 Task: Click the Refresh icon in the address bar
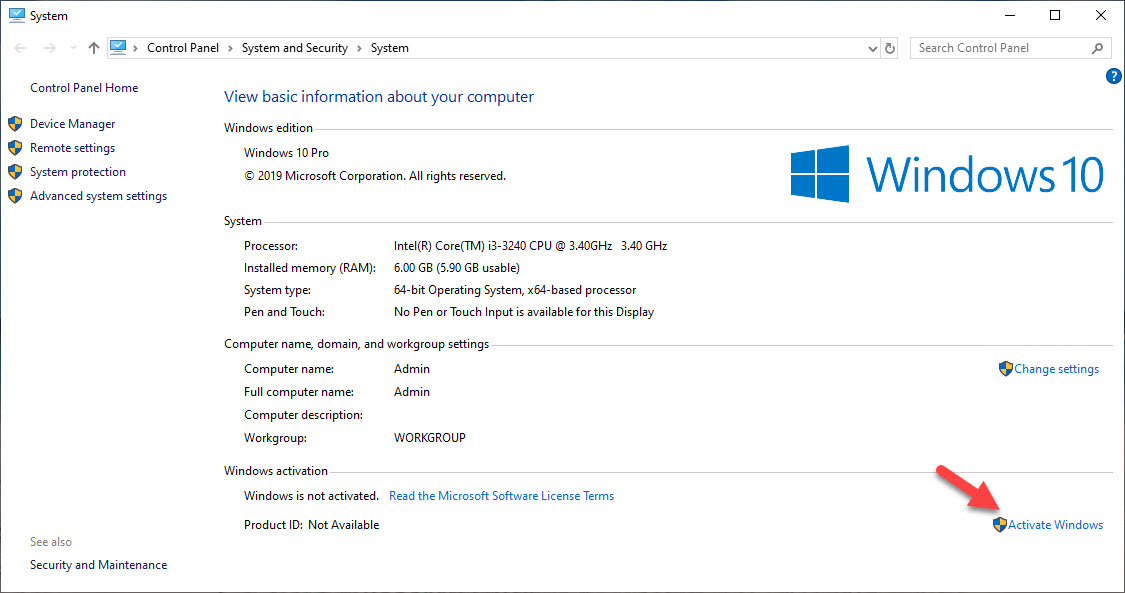click(890, 47)
